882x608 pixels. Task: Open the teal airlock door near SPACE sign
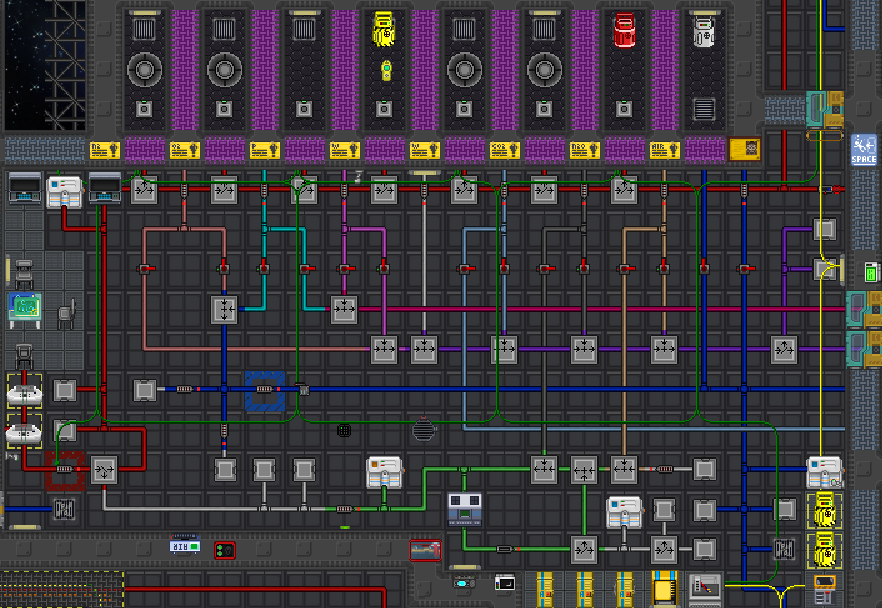pos(815,110)
